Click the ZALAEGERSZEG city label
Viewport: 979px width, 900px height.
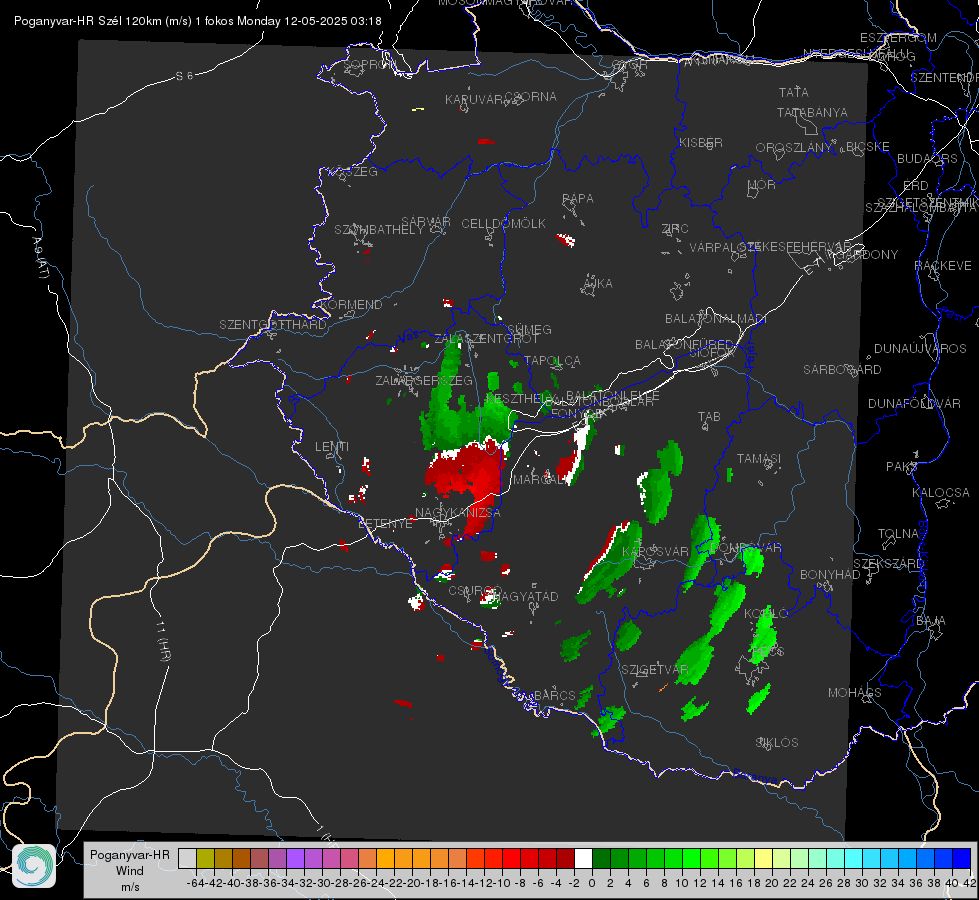coord(424,380)
